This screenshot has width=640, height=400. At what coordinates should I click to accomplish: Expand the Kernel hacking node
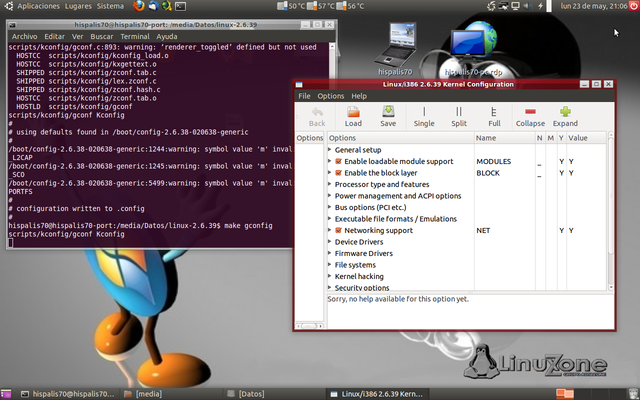[x=330, y=276]
